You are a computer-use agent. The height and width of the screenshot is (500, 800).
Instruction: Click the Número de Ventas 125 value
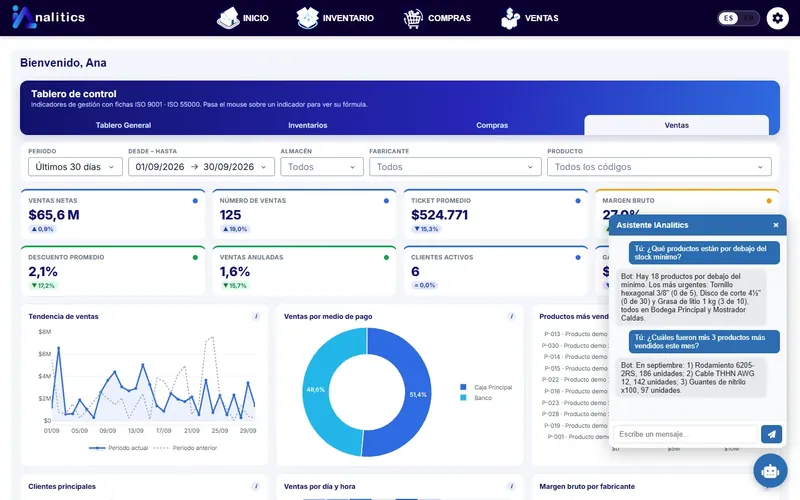[231, 215]
